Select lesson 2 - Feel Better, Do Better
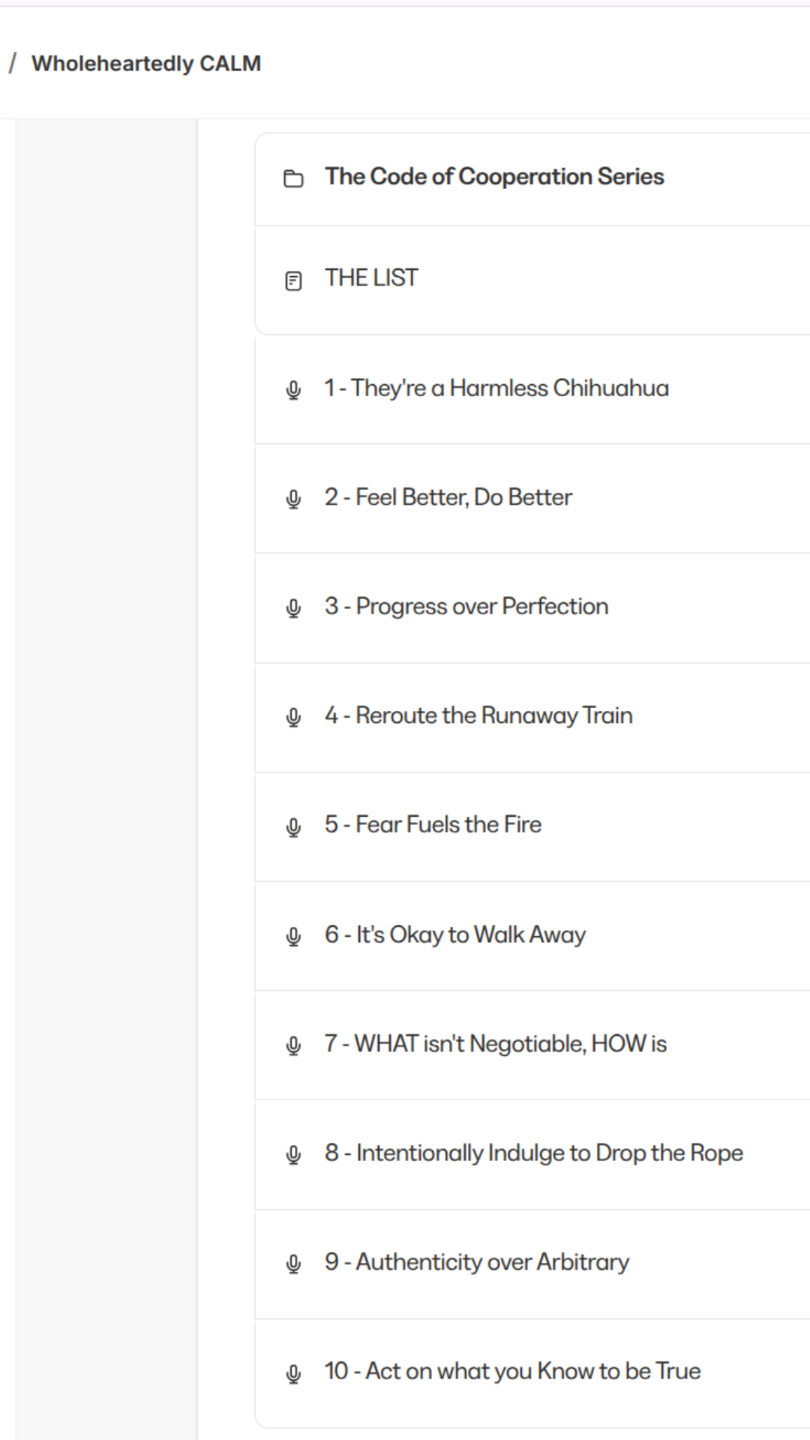 pos(448,497)
